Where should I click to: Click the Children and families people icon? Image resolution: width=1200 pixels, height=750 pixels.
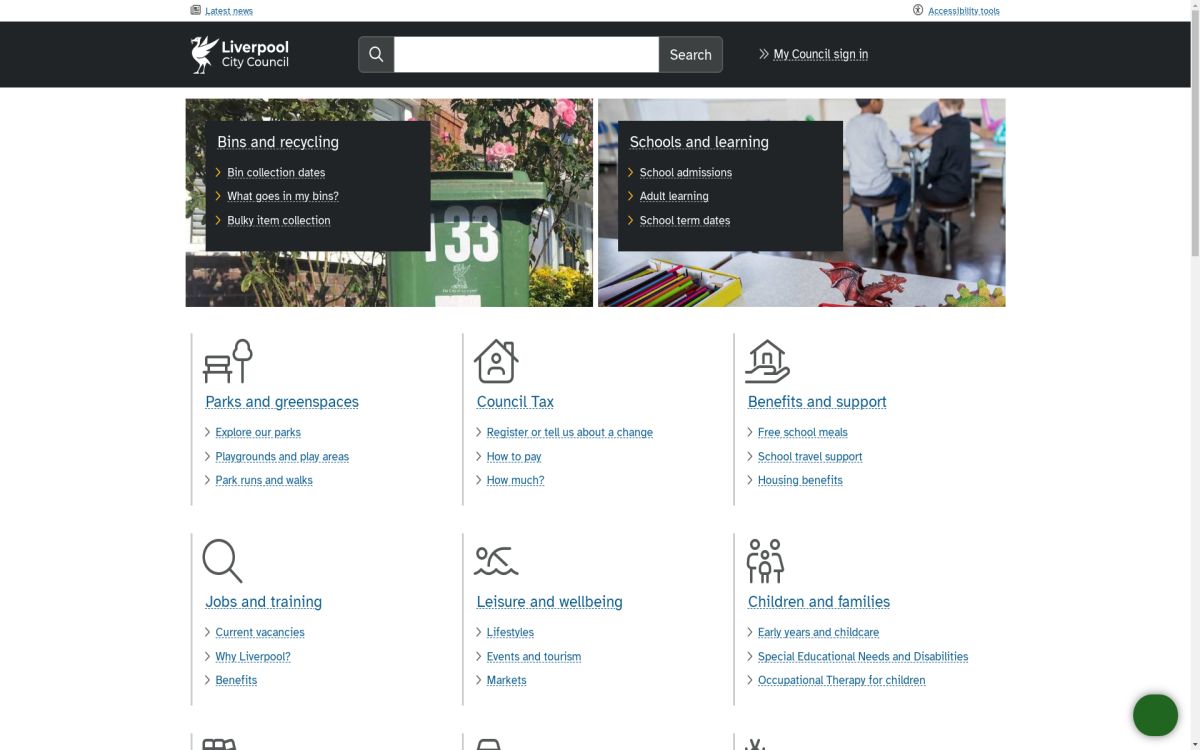pyautogui.click(x=765, y=561)
